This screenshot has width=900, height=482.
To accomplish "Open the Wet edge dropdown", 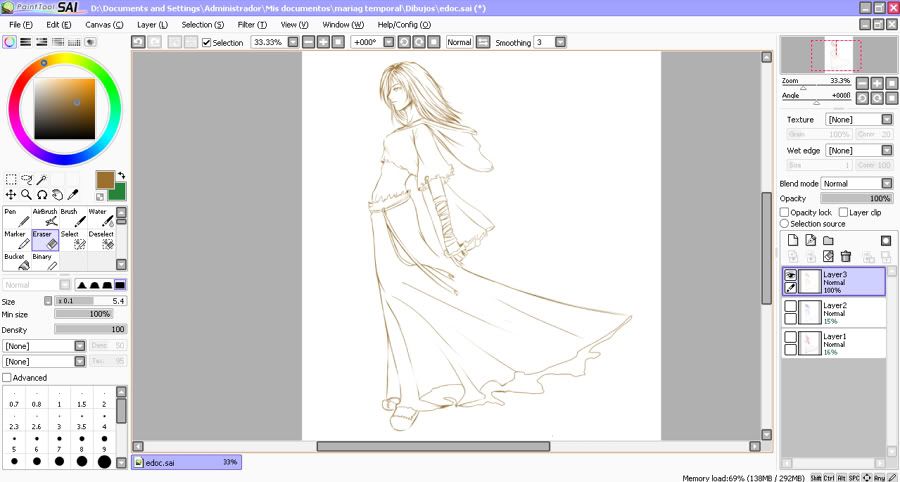I will 887,150.
